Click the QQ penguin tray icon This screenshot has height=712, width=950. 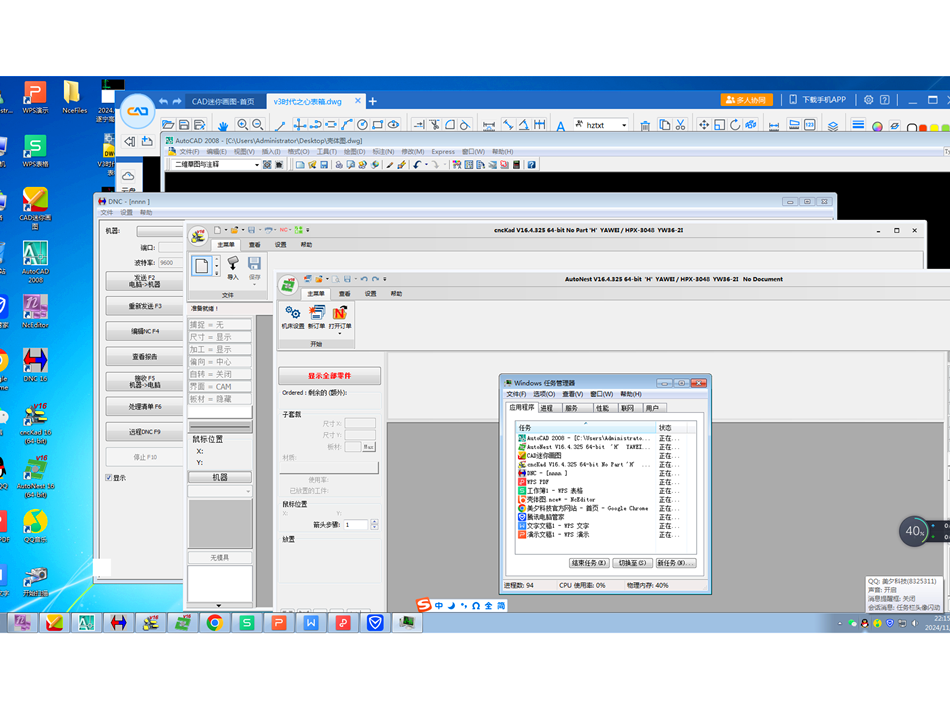pos(865,623)
